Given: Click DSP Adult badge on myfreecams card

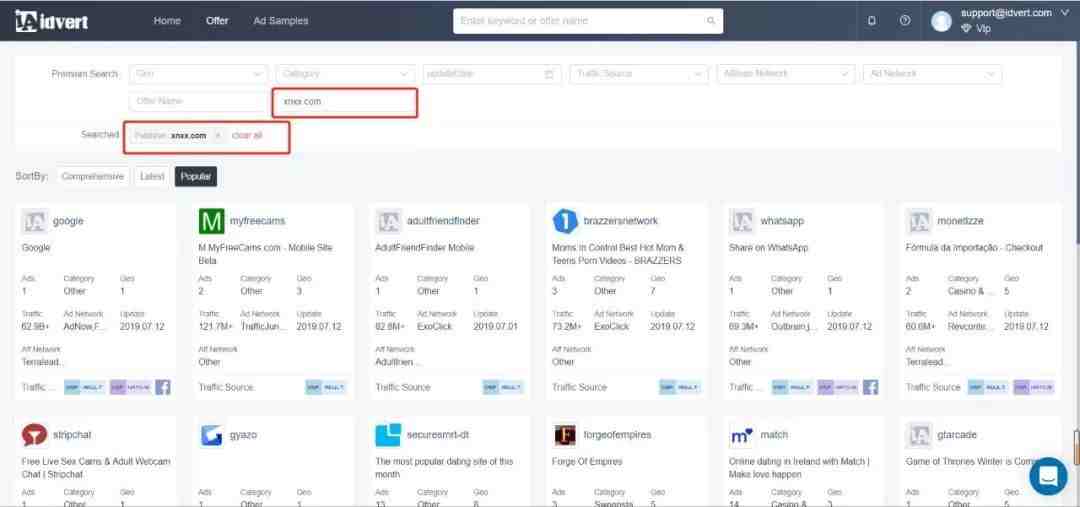Looking at the screenshot, I should (x=326, y=387).
